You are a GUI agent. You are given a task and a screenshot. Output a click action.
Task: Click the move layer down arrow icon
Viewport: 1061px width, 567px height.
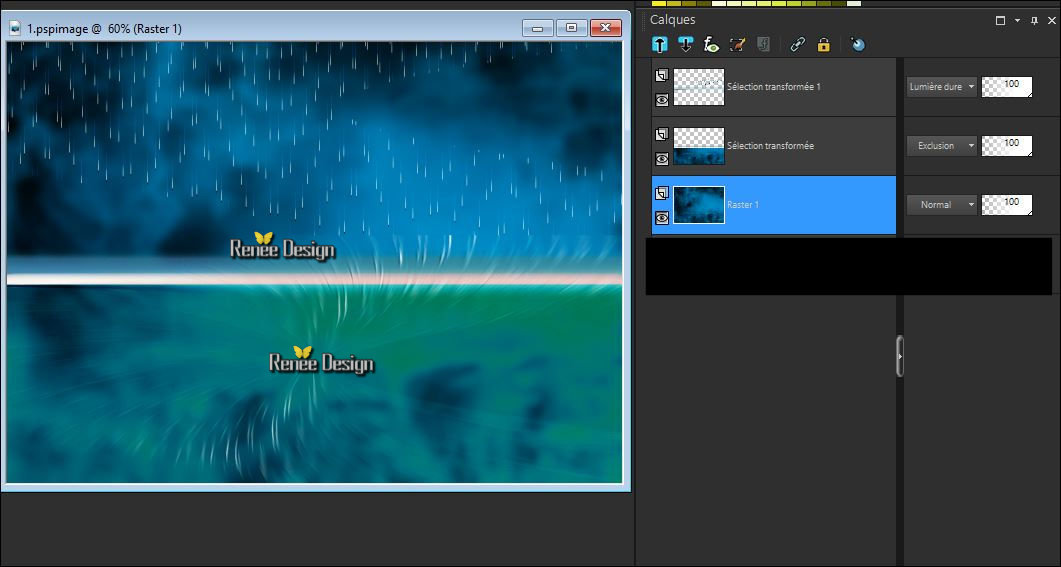pos(685,45)
